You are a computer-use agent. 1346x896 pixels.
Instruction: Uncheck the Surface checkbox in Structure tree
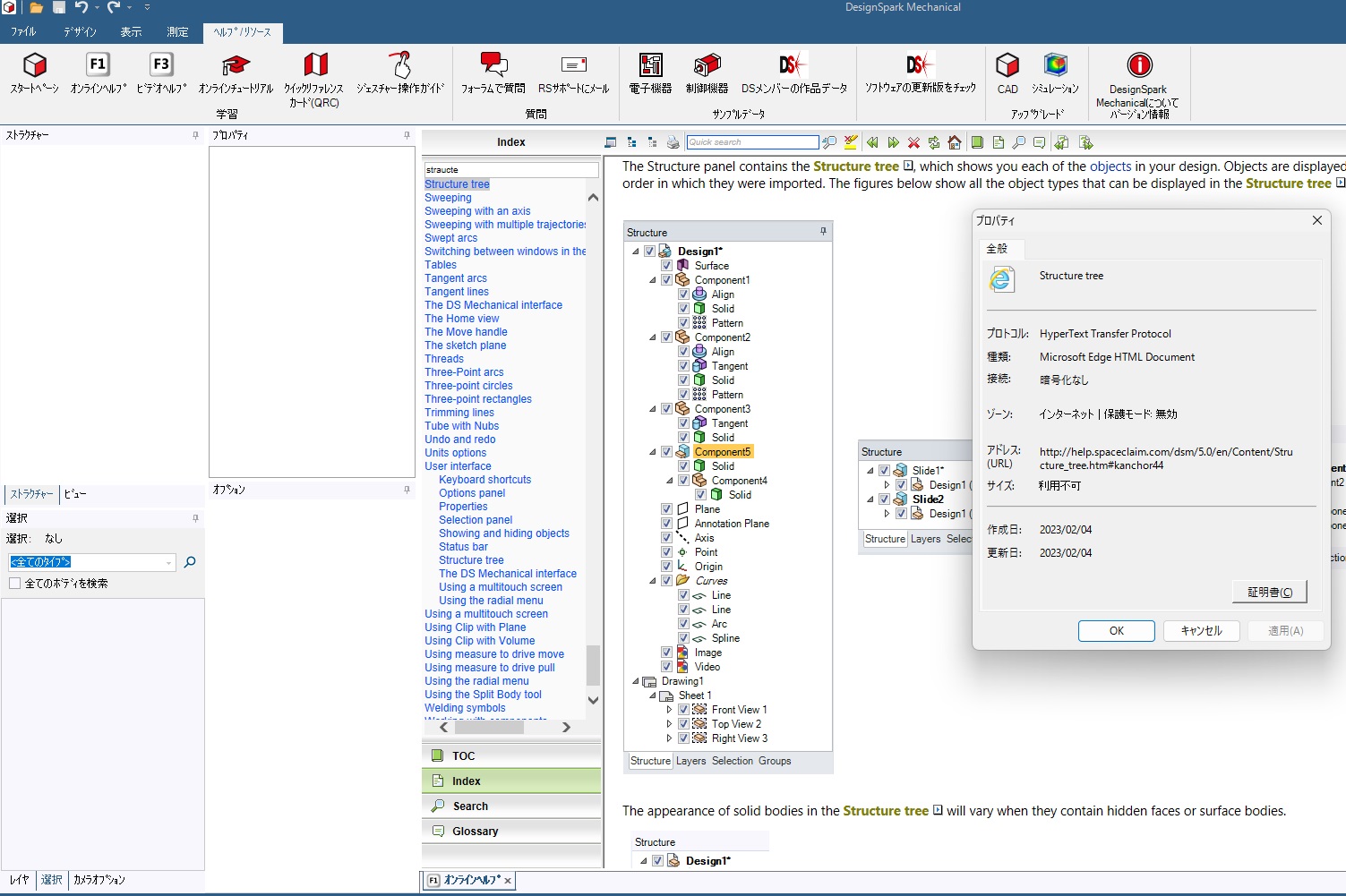(x=666, y=266)
